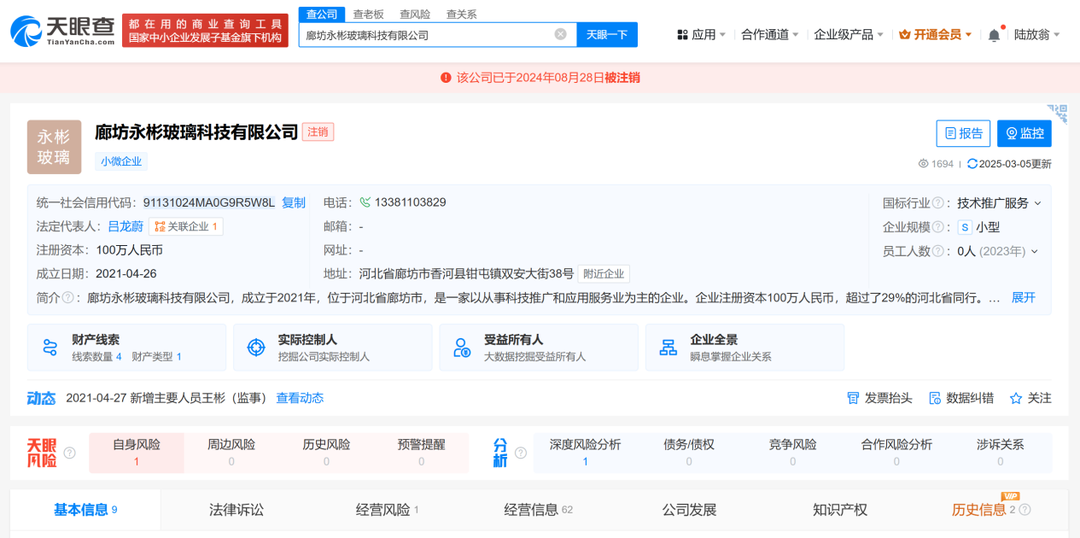This screenshot has width=1080, height=538.
Task: Switch to the 基本信息 tab
Action: (85, 510)
